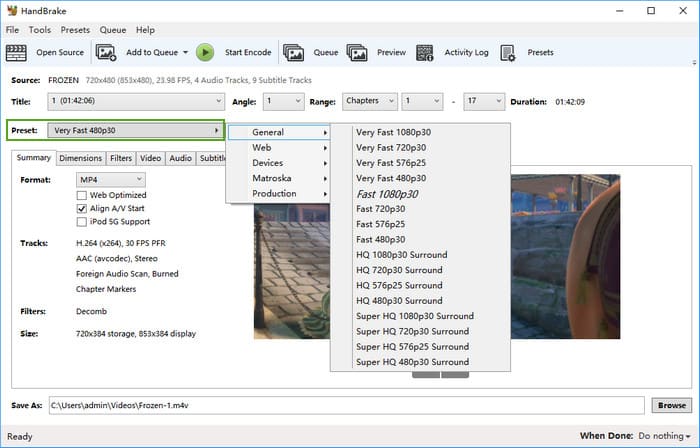Click the Start Encode label
The height and width of the screenshot is (448, 700).
[x=248, y=53]
